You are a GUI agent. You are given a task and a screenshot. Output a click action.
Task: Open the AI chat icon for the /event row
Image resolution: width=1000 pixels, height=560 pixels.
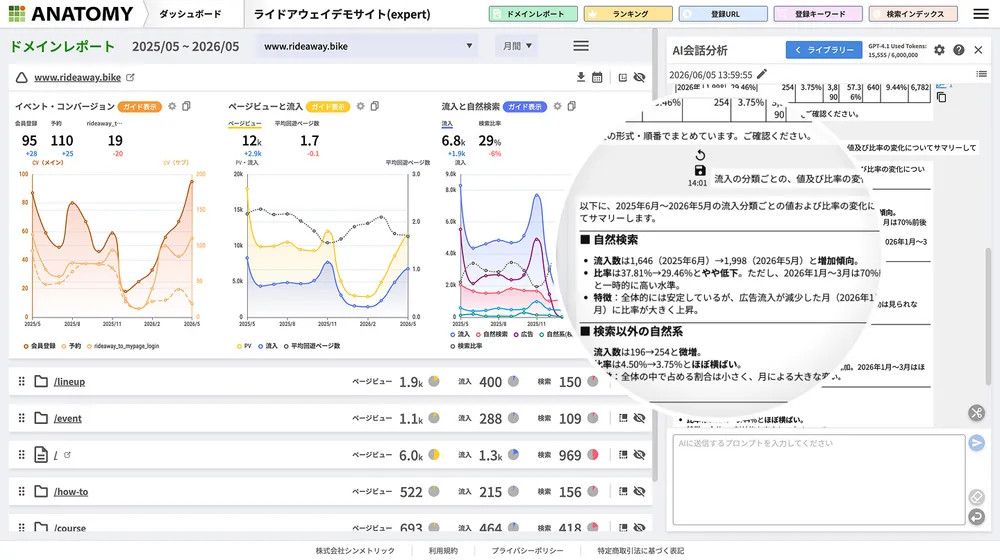pyautogui.click(x=622, y=418)
